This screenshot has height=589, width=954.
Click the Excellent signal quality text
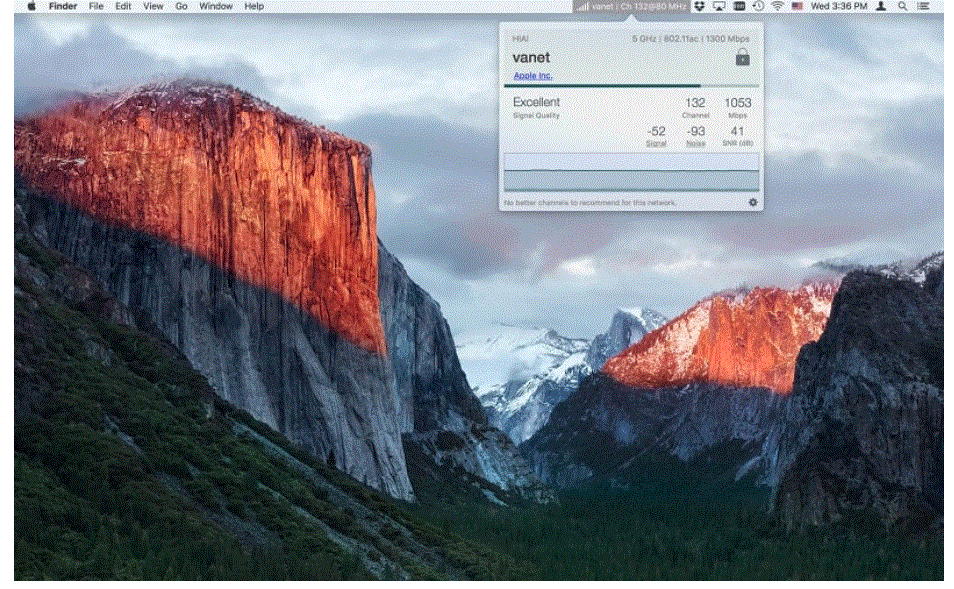pos(536,102)
